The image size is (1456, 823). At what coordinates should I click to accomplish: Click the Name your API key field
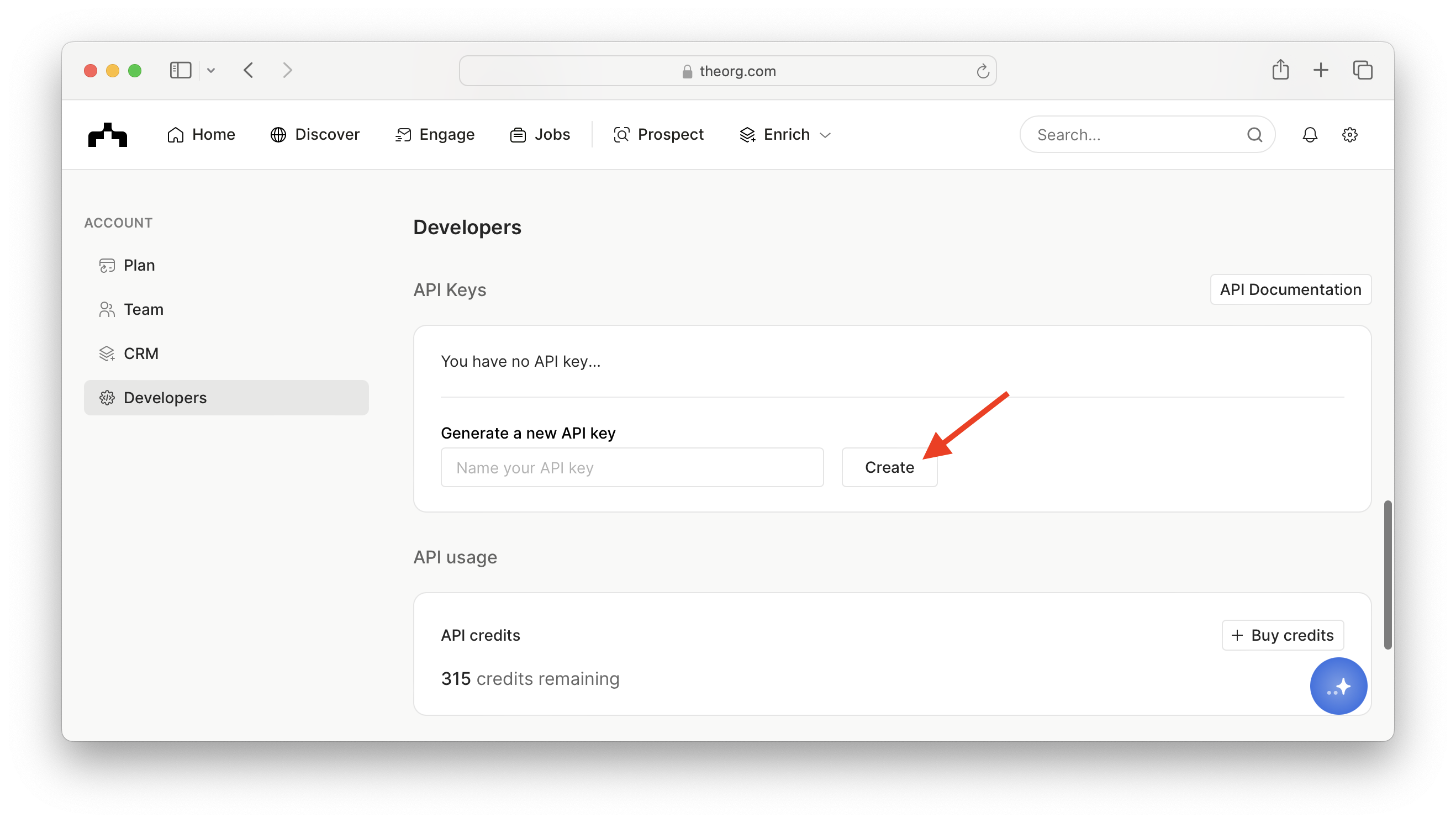tap(632, 467)
